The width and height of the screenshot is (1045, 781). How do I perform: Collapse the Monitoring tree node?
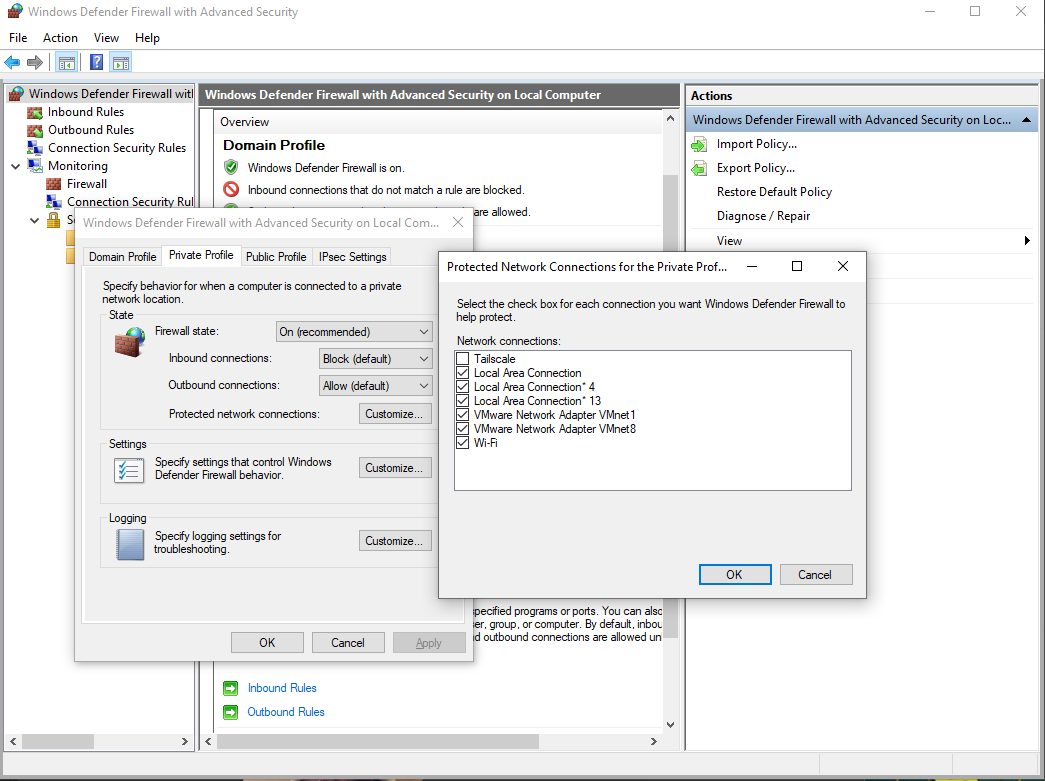[x=16, y=166]
